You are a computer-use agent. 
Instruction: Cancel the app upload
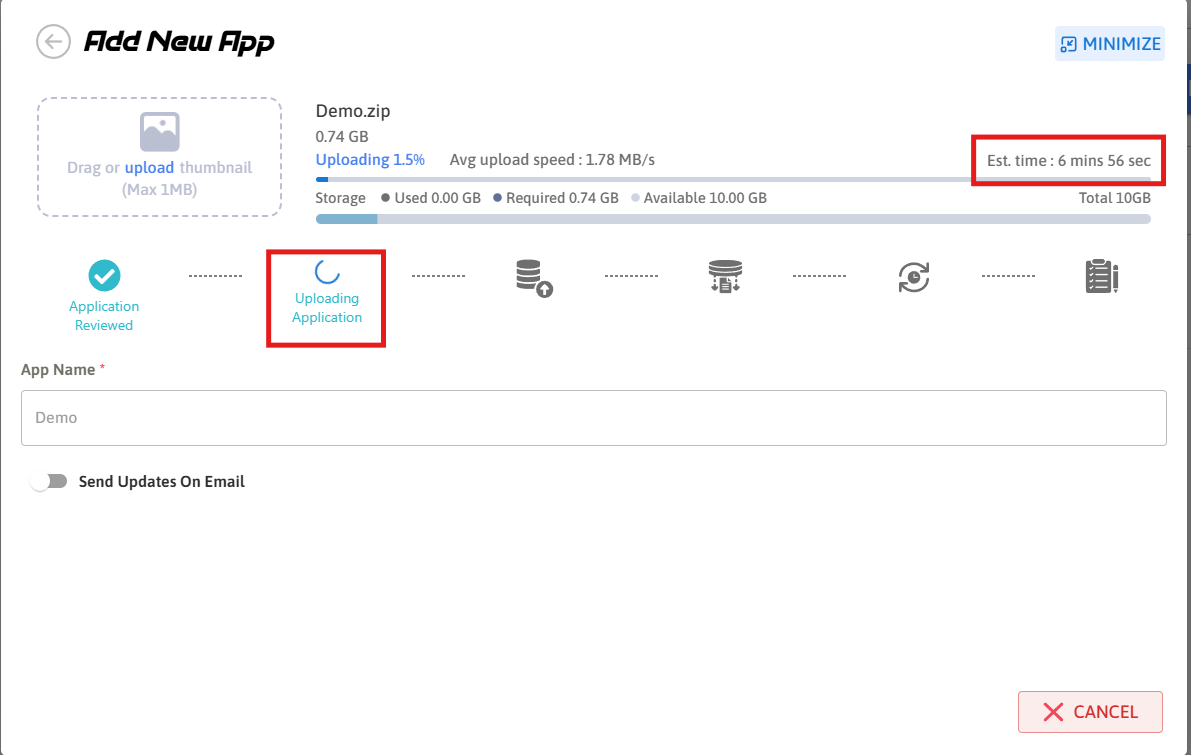tap(1090, 712)
